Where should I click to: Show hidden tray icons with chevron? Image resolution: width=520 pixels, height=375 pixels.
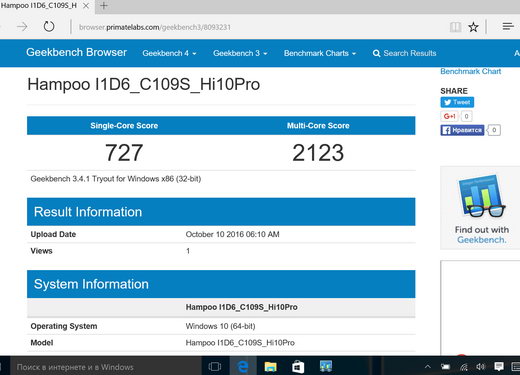[x=428, y=367]
